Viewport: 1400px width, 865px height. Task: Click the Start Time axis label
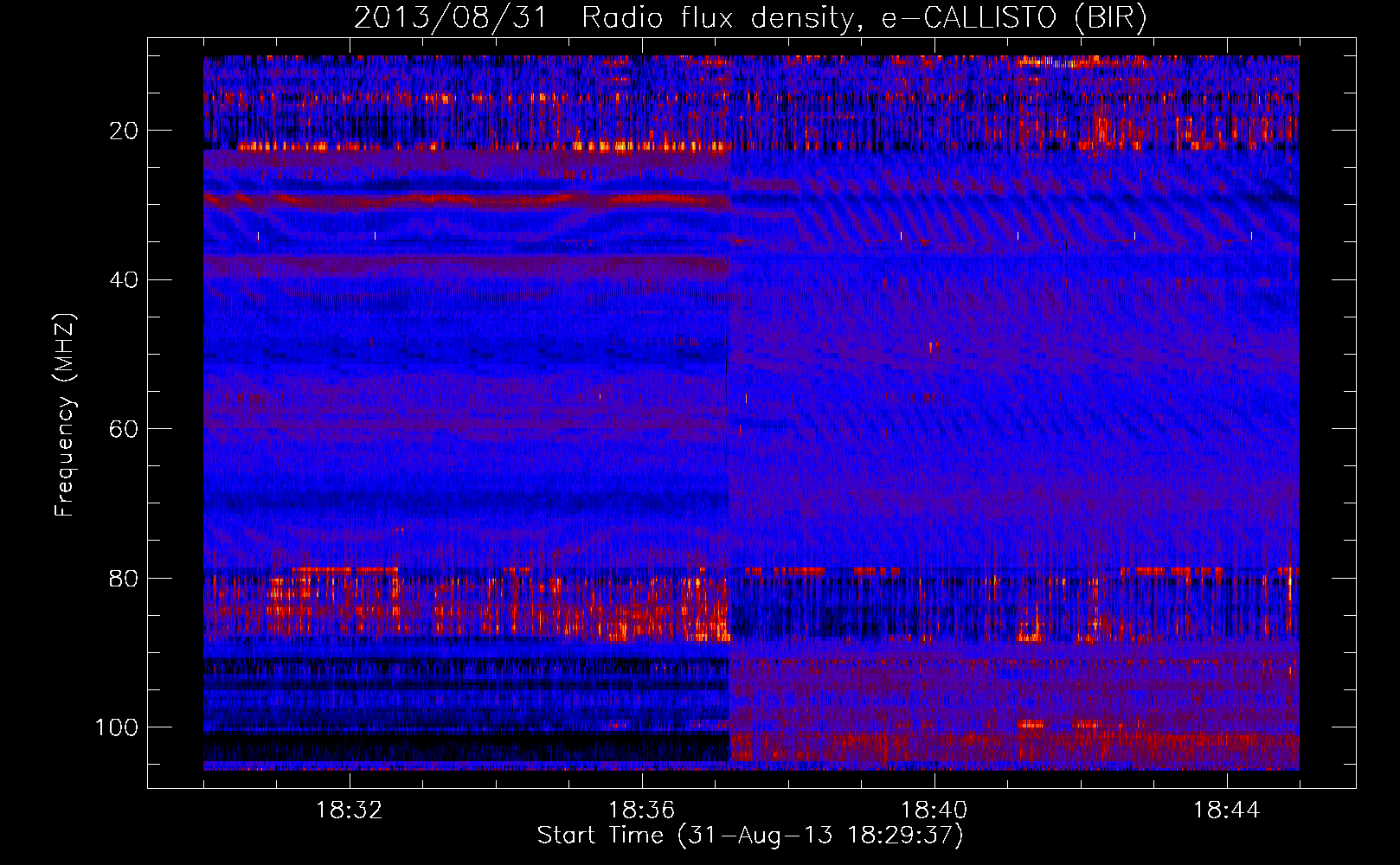pos(750,836)
